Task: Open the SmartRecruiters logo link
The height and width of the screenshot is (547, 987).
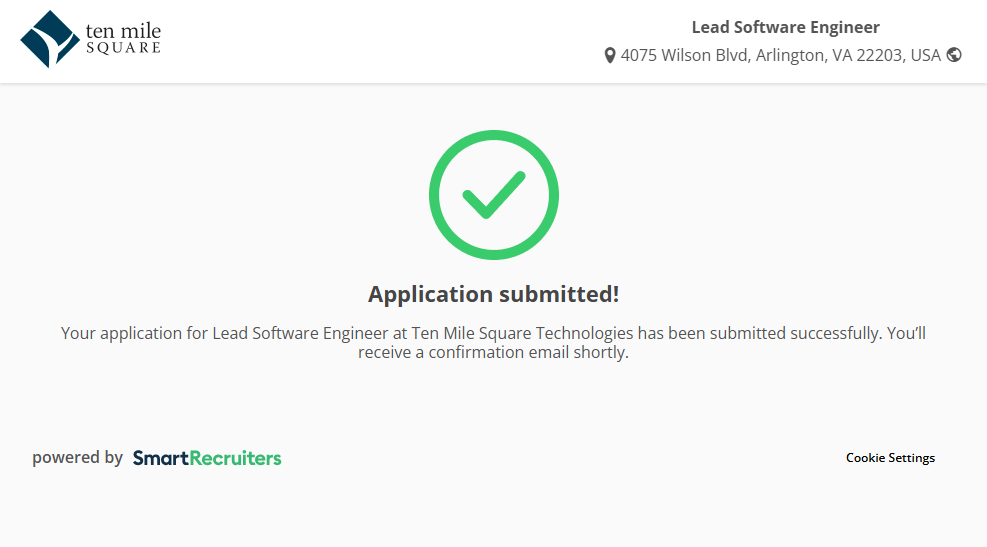Action: tap(207, 458)
